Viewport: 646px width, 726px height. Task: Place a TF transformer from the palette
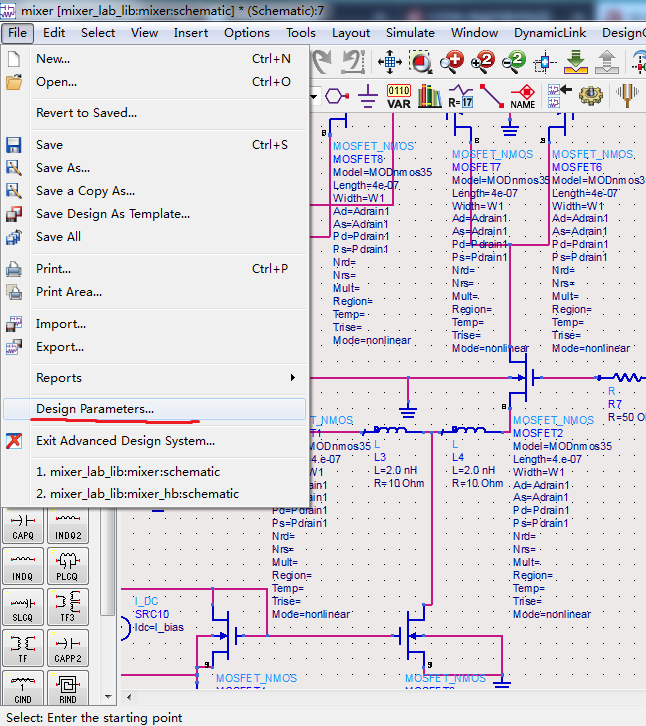(x=23, y=648)
